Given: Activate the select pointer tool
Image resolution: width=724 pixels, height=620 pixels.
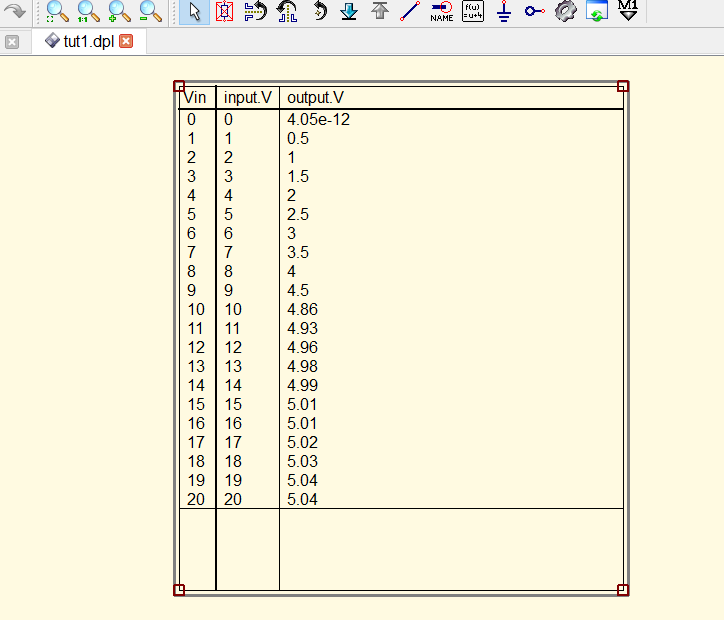Looking at the screenshot, I should [194, 12].
